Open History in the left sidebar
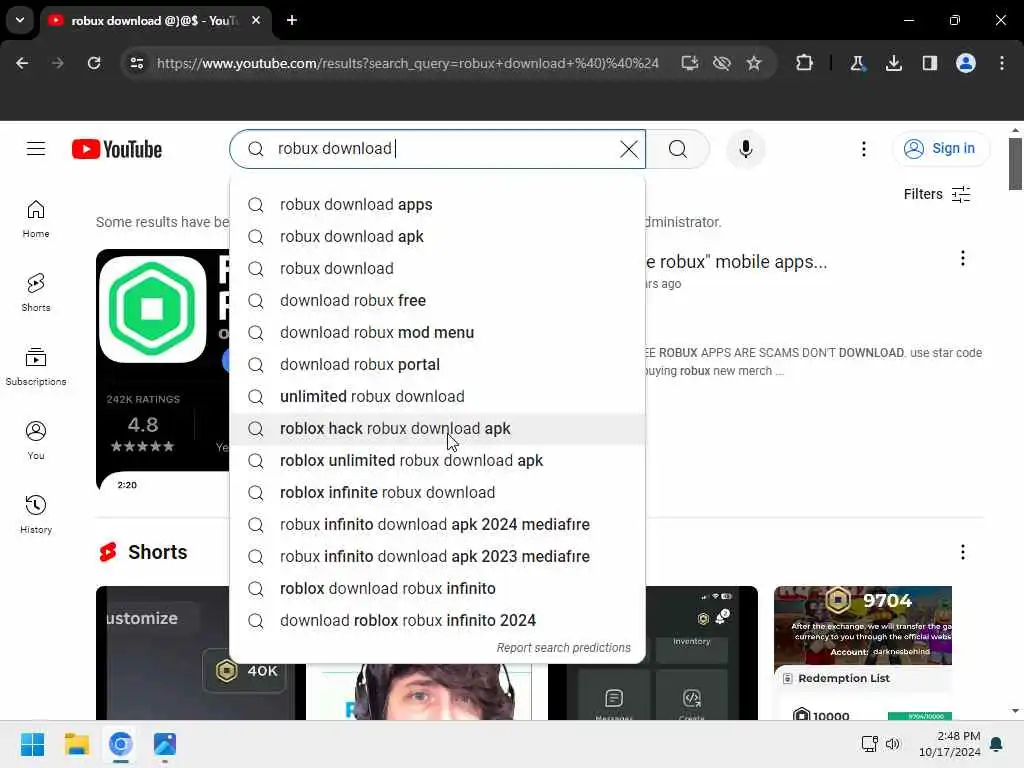This screenshot has width=1024, height=768. pyautogui.click(x=36, y=515)
